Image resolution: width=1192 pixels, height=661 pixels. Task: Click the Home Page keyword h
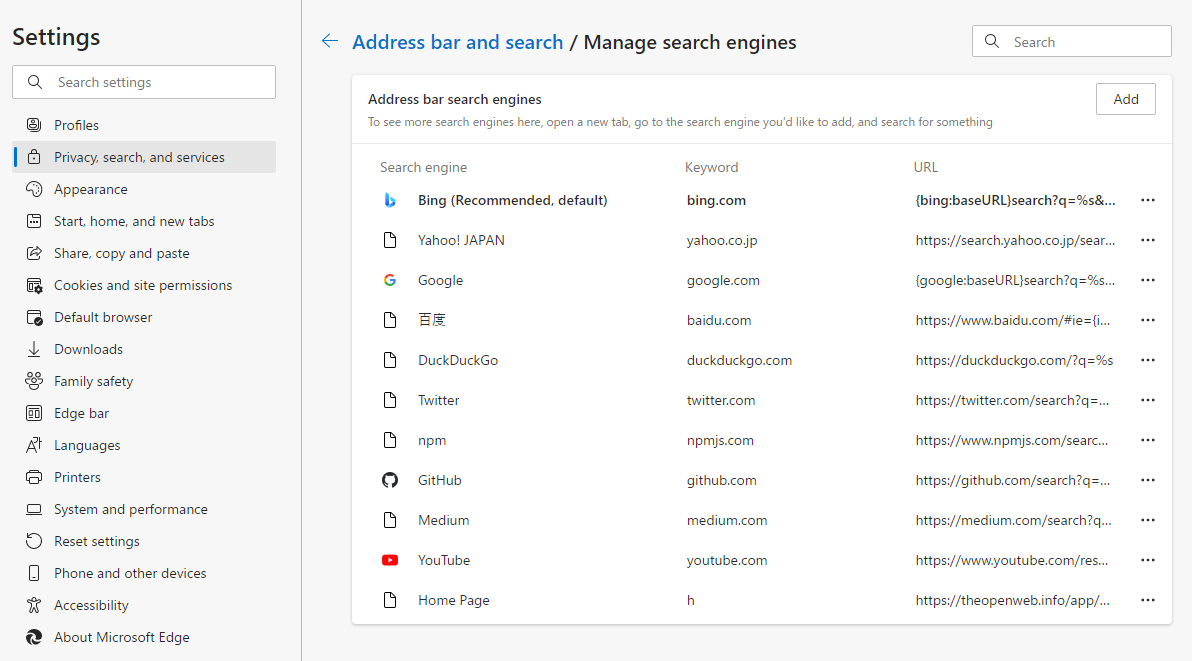click(x=690, y=600)
